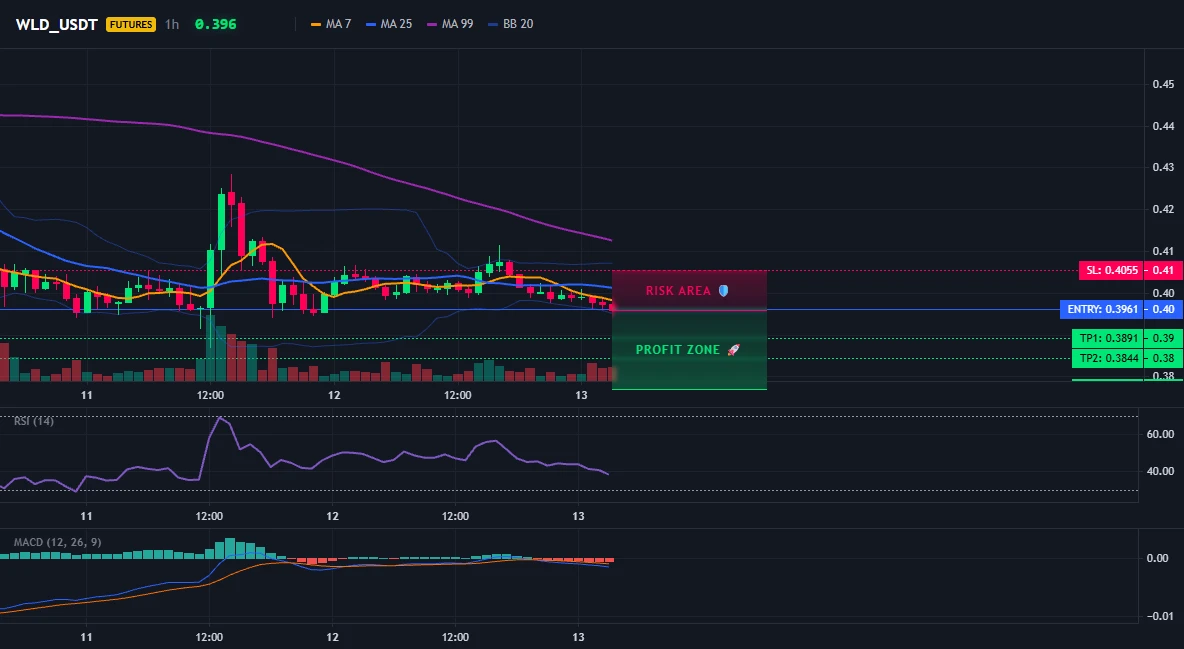Click the MACD (12, 26, 9) indicator label

pos(57,542)
